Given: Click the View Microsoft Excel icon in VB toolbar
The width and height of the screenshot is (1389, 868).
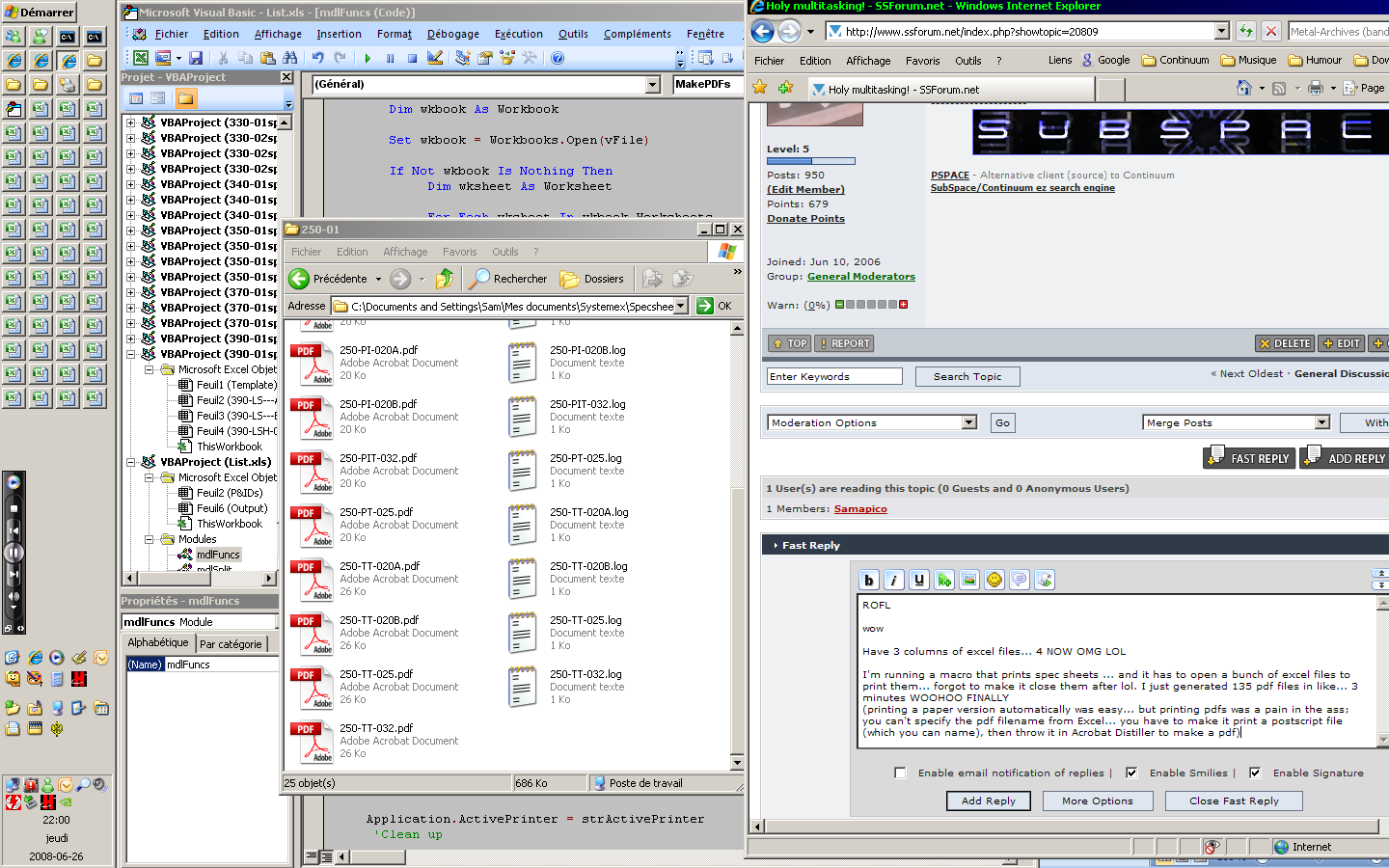Looking at the screenshot, I should coord(141,58).
